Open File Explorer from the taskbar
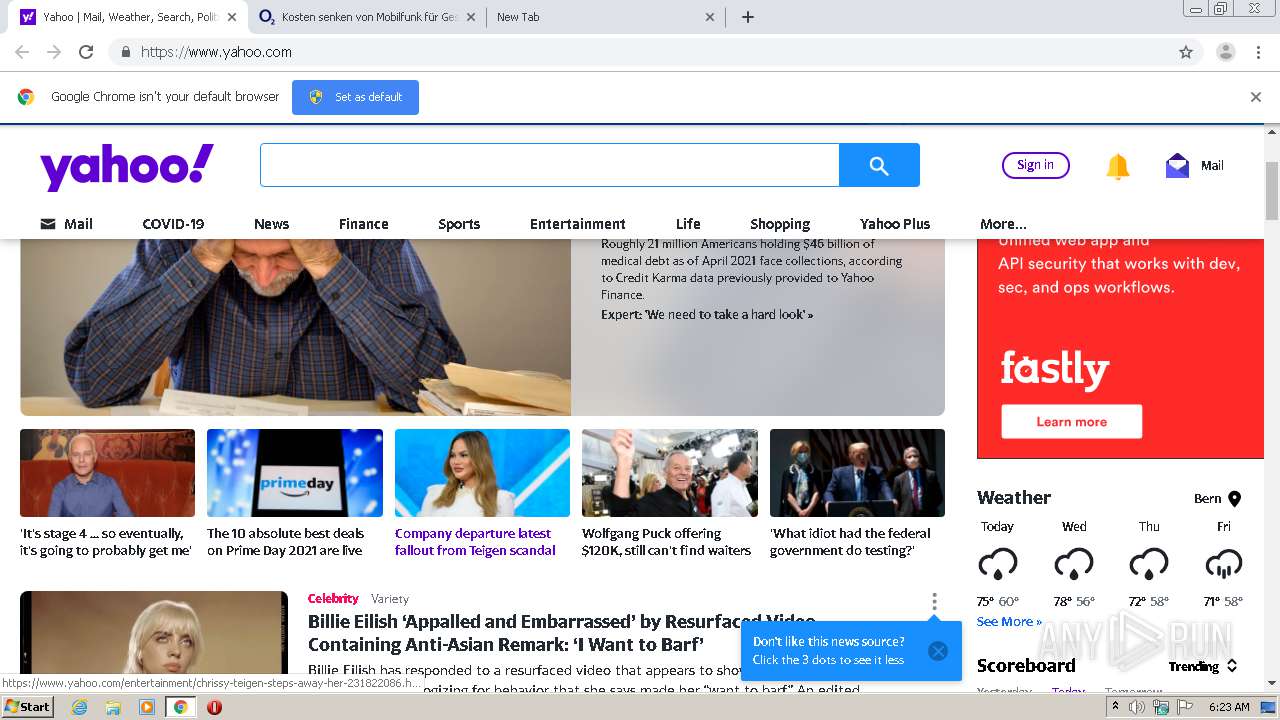 tap(113, 707)
